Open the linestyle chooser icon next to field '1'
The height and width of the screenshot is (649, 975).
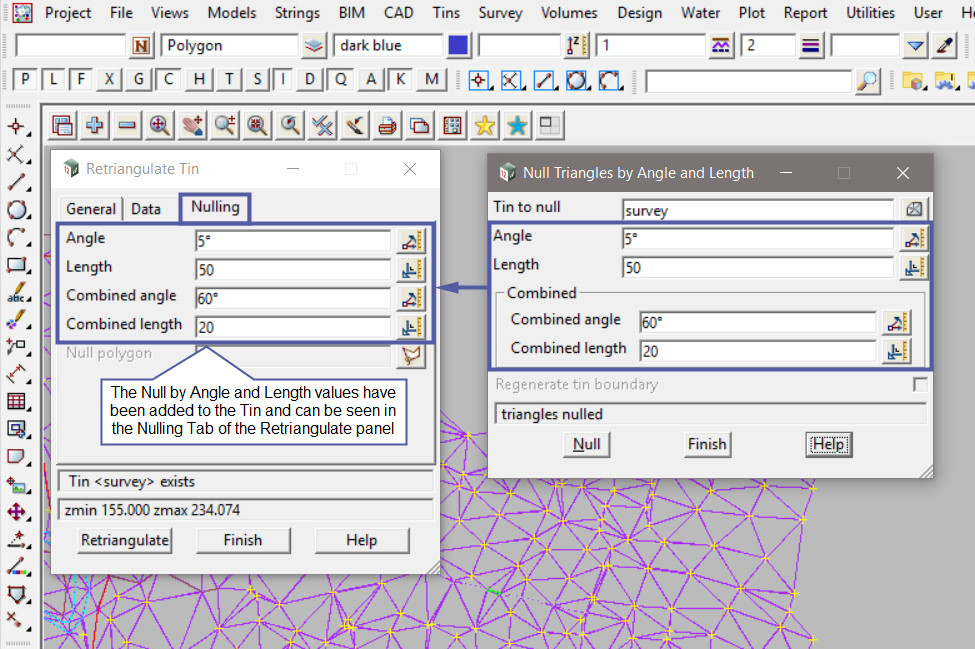click(x=720, y=45)
